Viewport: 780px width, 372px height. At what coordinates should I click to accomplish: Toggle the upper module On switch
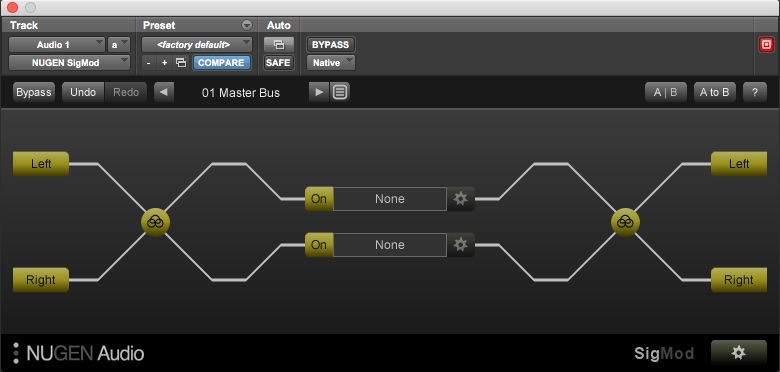(x=319, y=199)
